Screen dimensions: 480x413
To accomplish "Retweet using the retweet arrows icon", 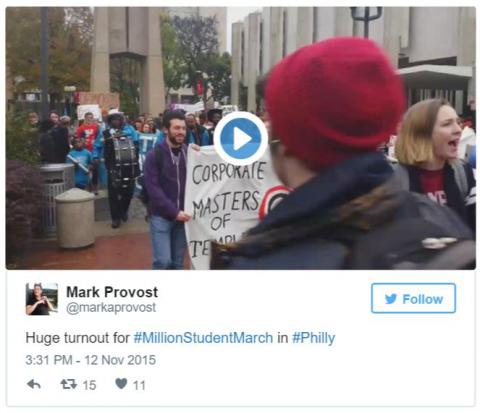I will pyautogui.click(x=68, y=384).
